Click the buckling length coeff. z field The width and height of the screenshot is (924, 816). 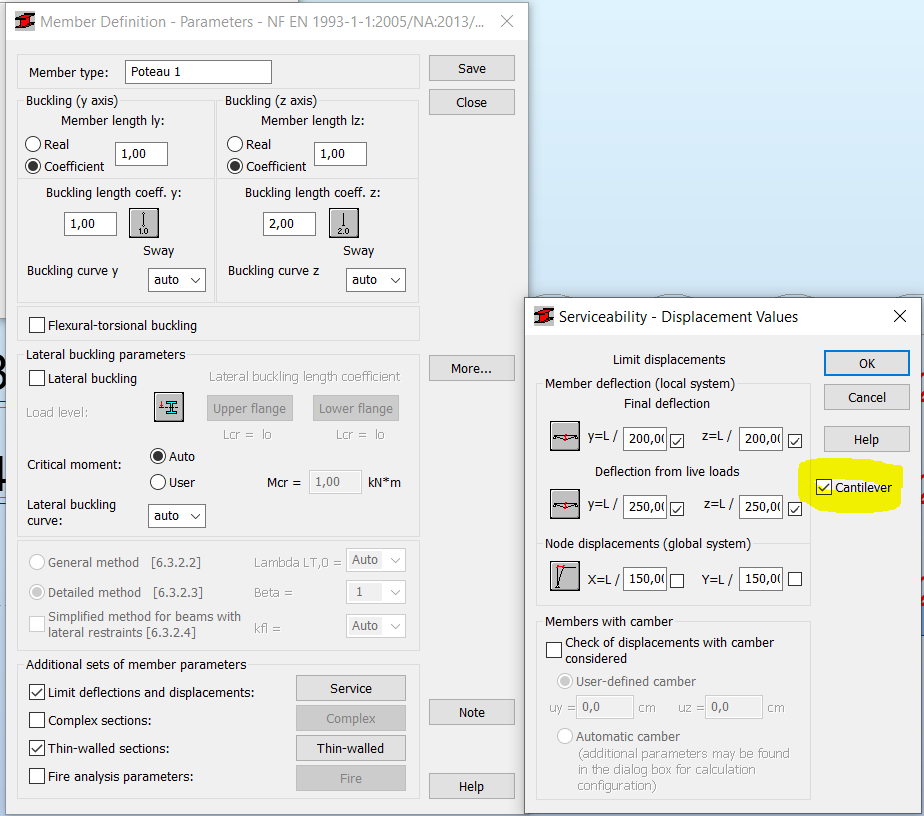click(x=289, y=224)
